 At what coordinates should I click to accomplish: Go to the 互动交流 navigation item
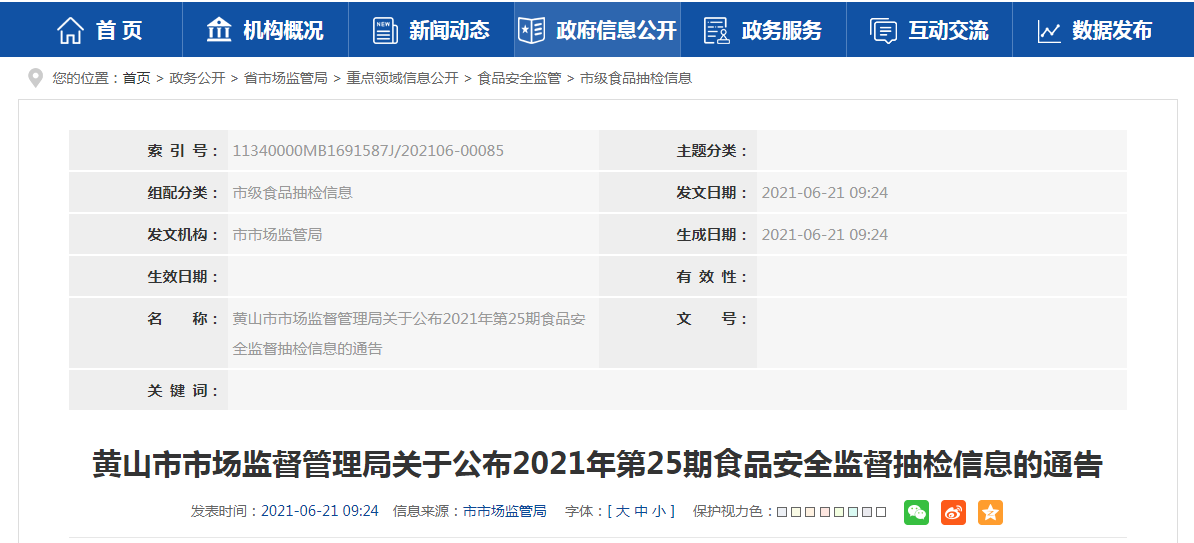point(929,29)
